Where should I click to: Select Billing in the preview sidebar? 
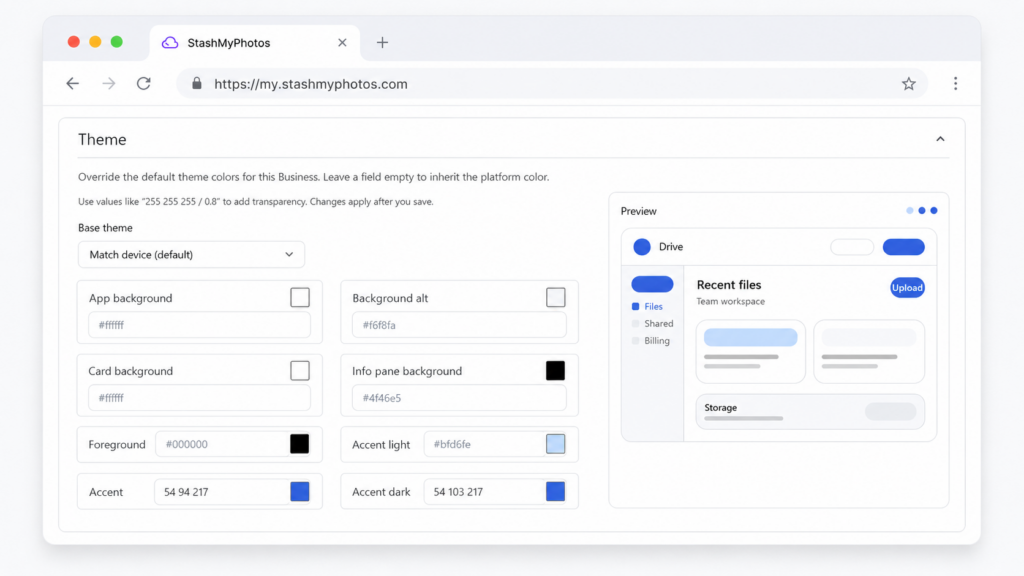click(x=650, y=341)
